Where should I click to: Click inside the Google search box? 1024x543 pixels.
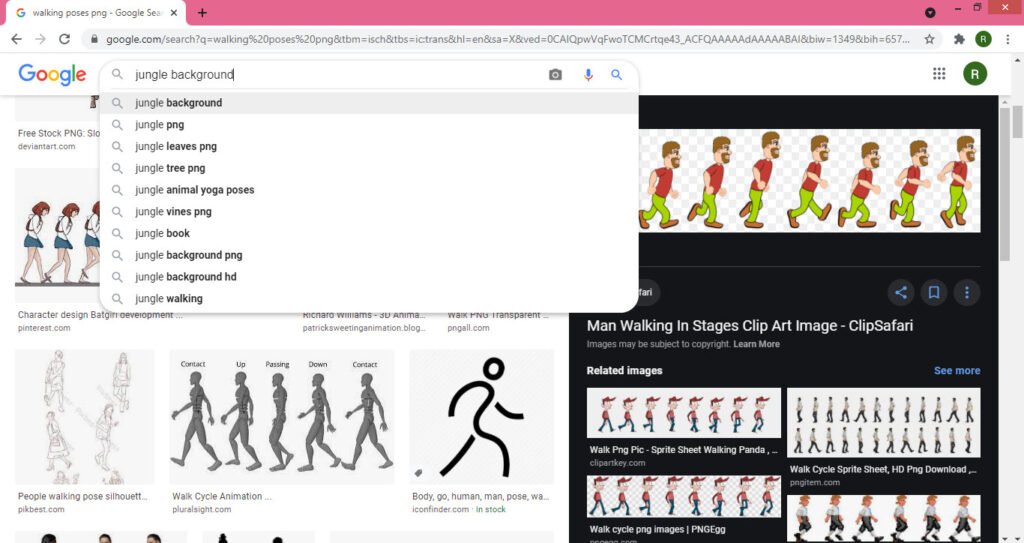tap(336, 74)
